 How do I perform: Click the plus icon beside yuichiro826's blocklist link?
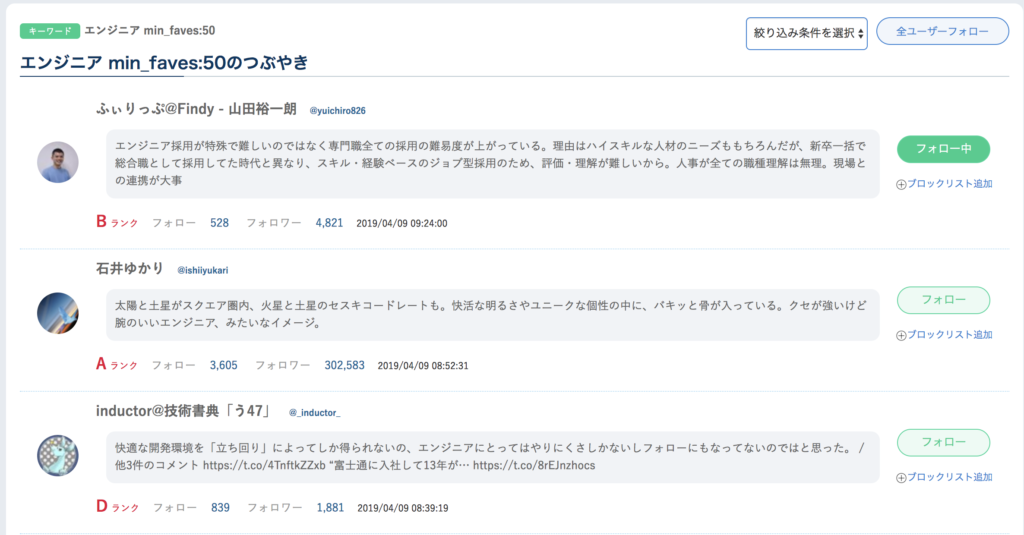point(900,184)
